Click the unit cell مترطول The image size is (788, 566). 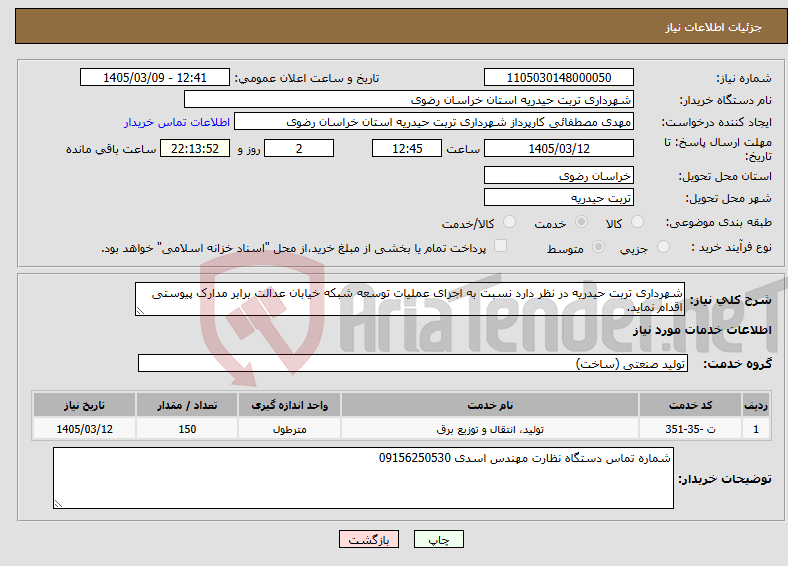[289, 429]
